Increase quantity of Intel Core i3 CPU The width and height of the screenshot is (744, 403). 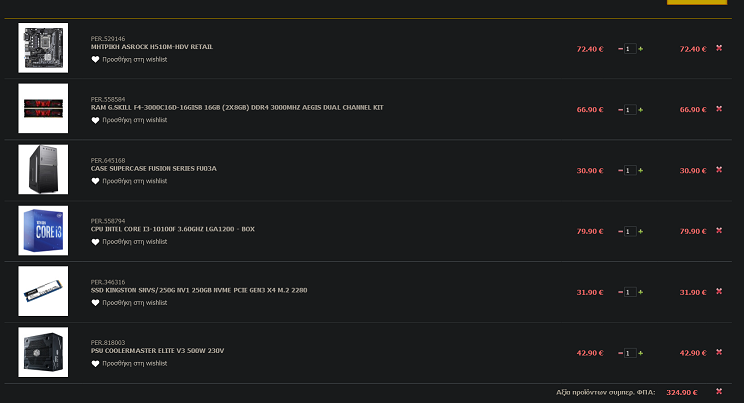tap(641, 231)
